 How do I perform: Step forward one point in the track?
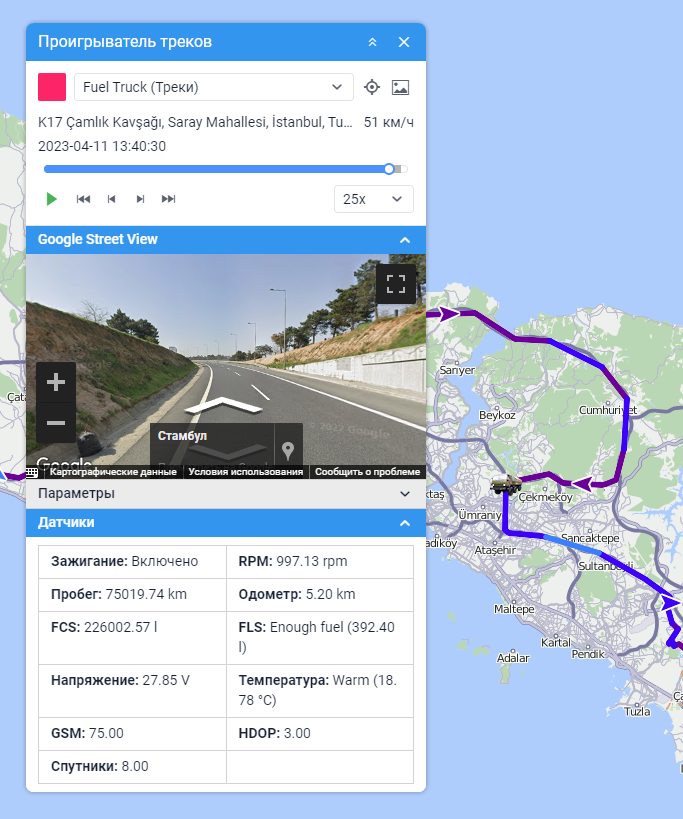coord(140,199)
